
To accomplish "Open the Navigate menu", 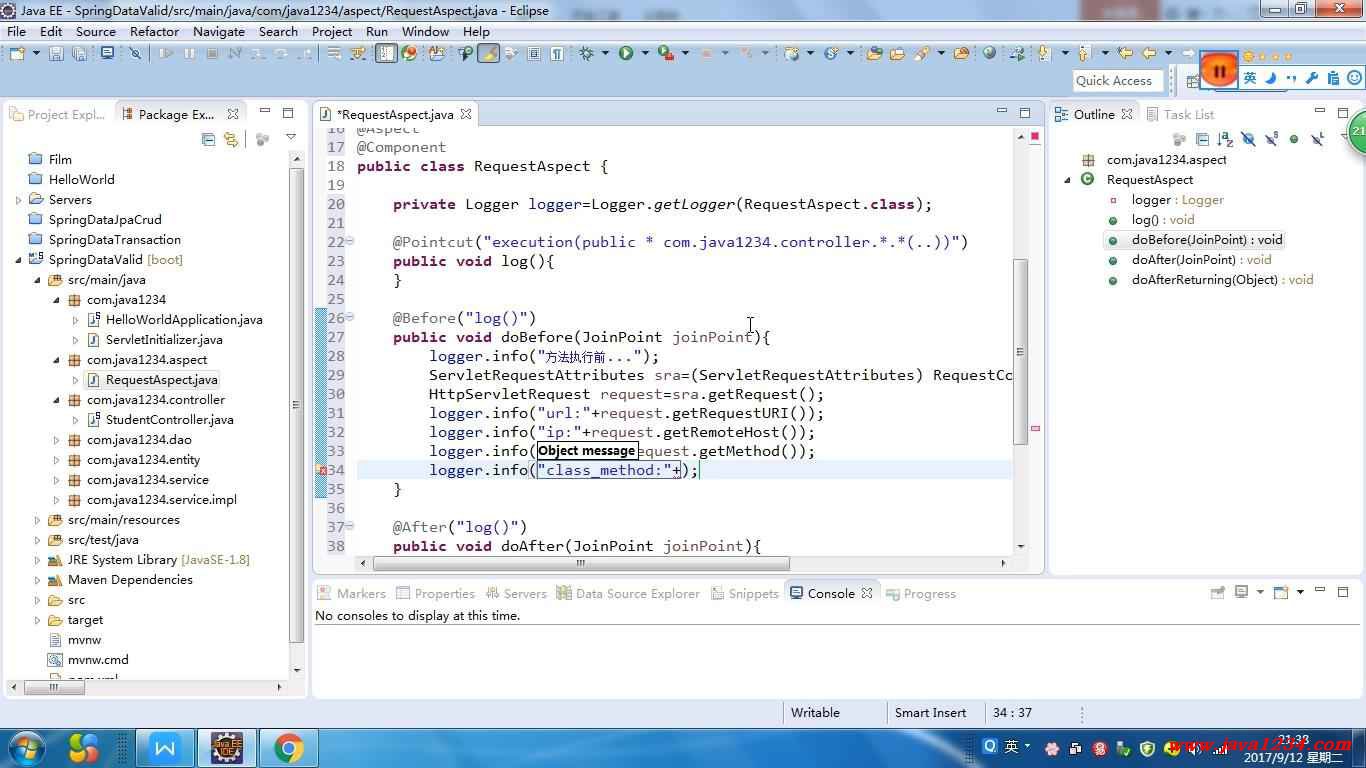I will 219,31.
